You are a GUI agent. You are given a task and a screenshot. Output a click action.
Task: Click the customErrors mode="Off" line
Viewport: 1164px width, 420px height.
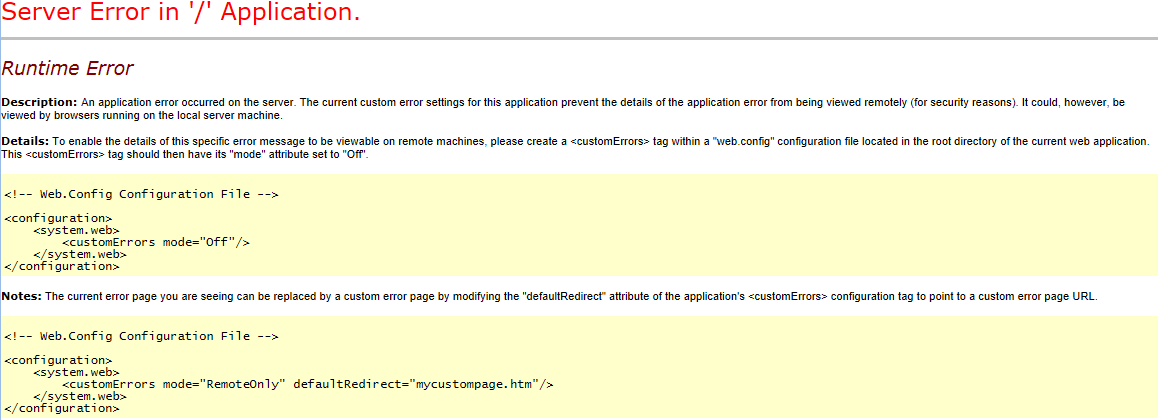(156, 242)
